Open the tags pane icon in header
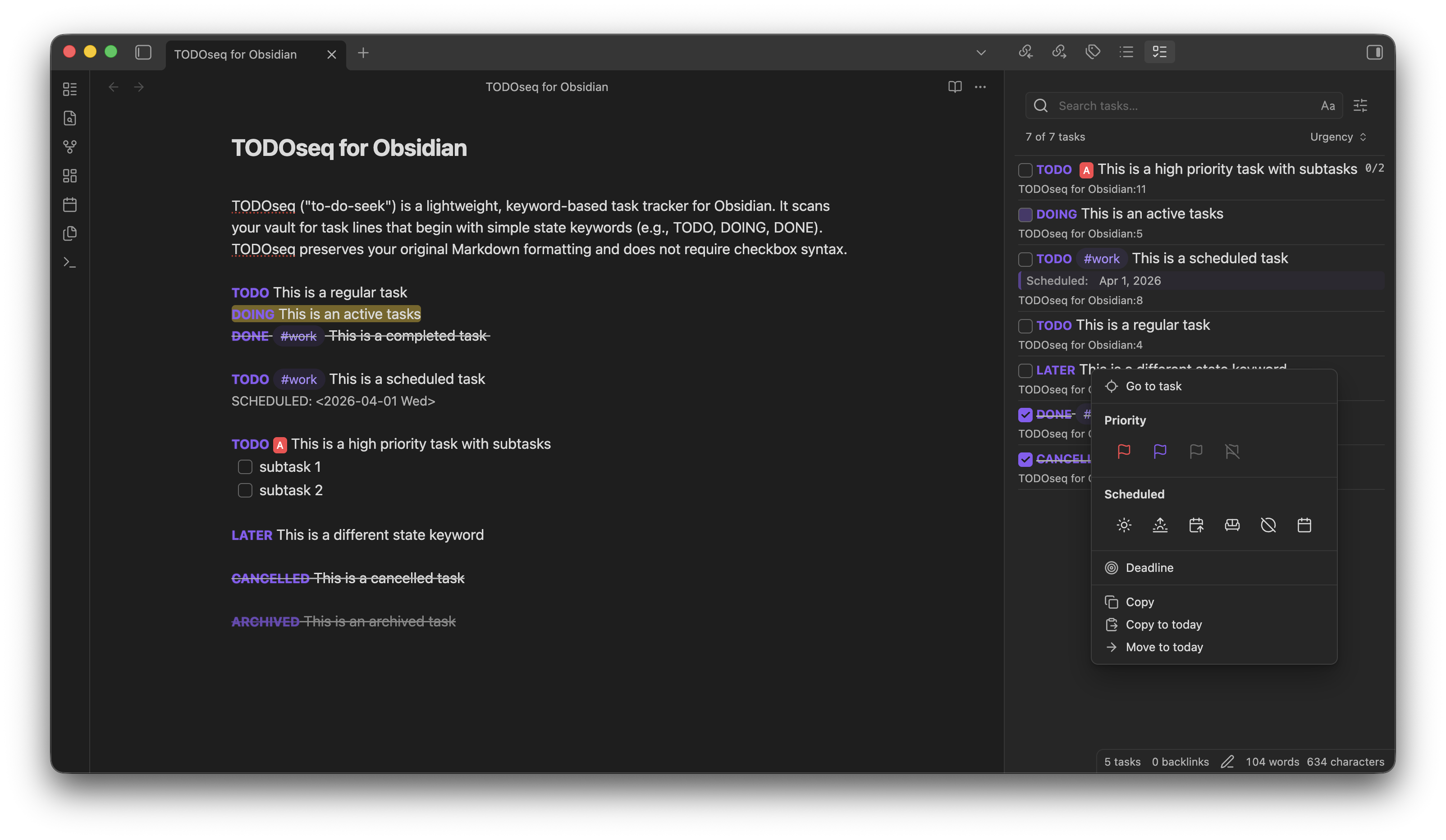The height and width of the screenshot is (840, 1446). (x=1093, y=52)
